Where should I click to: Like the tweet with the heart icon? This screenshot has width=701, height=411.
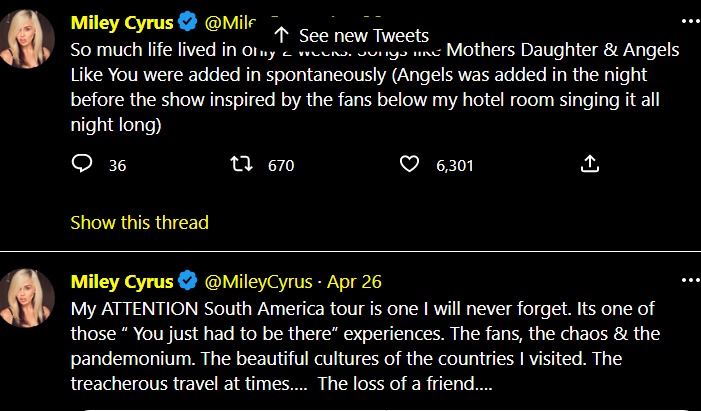tap(409, 164)
